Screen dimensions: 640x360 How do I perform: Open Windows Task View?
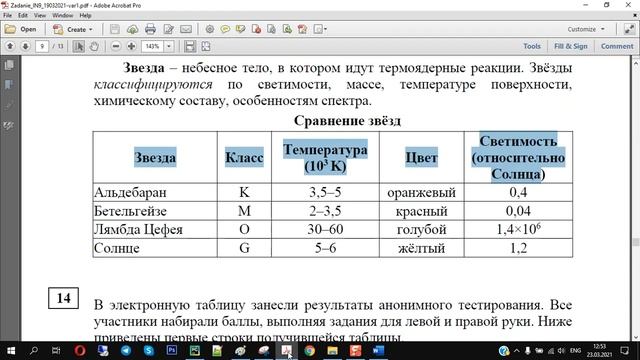click(x=56, y=351)
